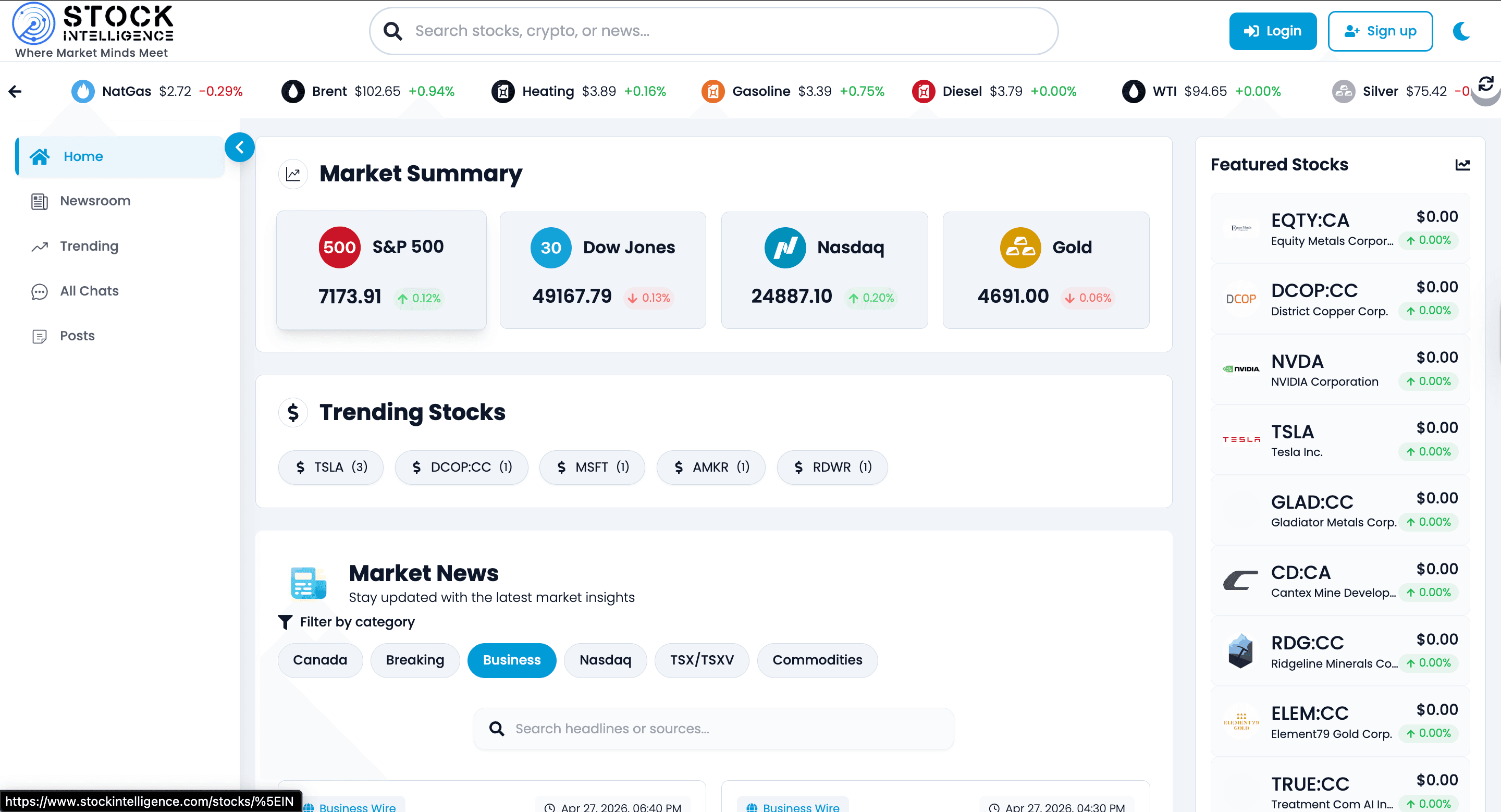Filter news by TSX/TSXV category

coord(702,660)
